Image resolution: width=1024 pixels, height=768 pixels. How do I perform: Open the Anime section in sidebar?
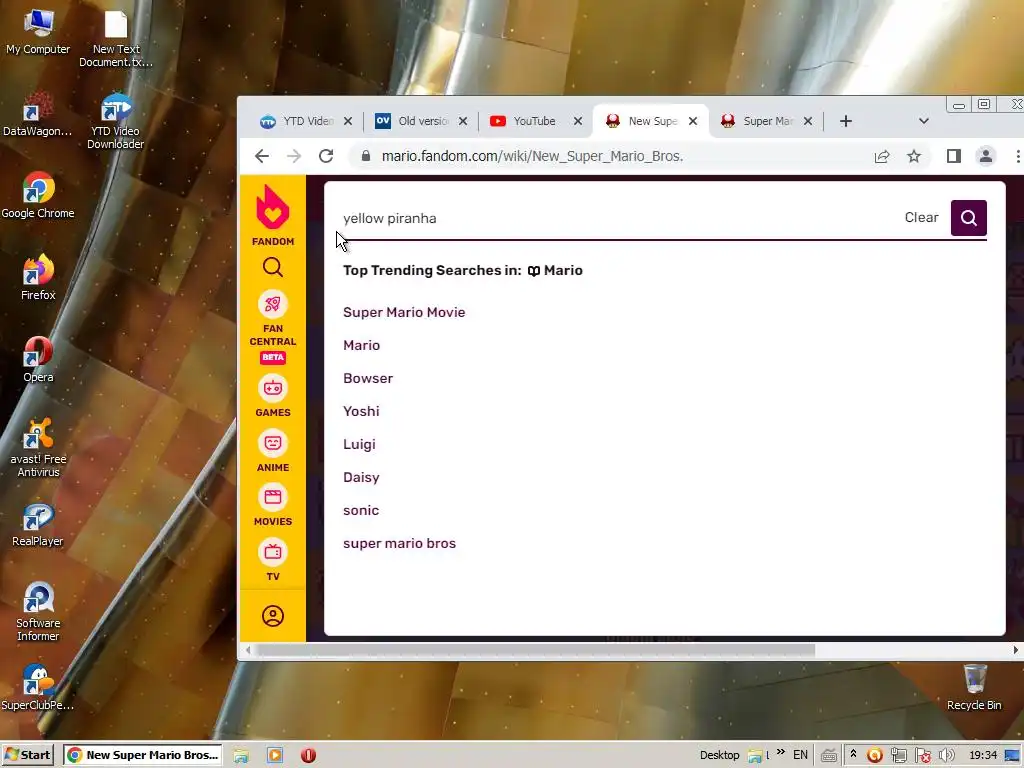272,451
